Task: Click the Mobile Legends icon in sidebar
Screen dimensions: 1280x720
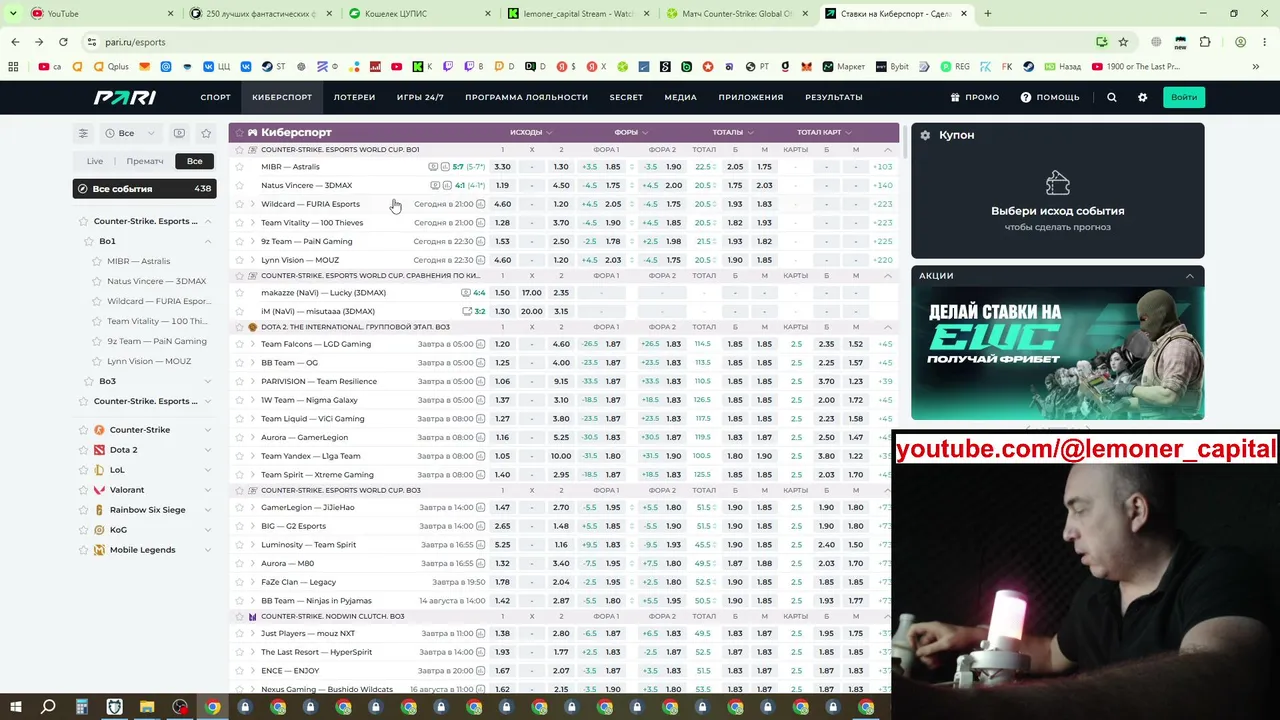Action: 99,550
